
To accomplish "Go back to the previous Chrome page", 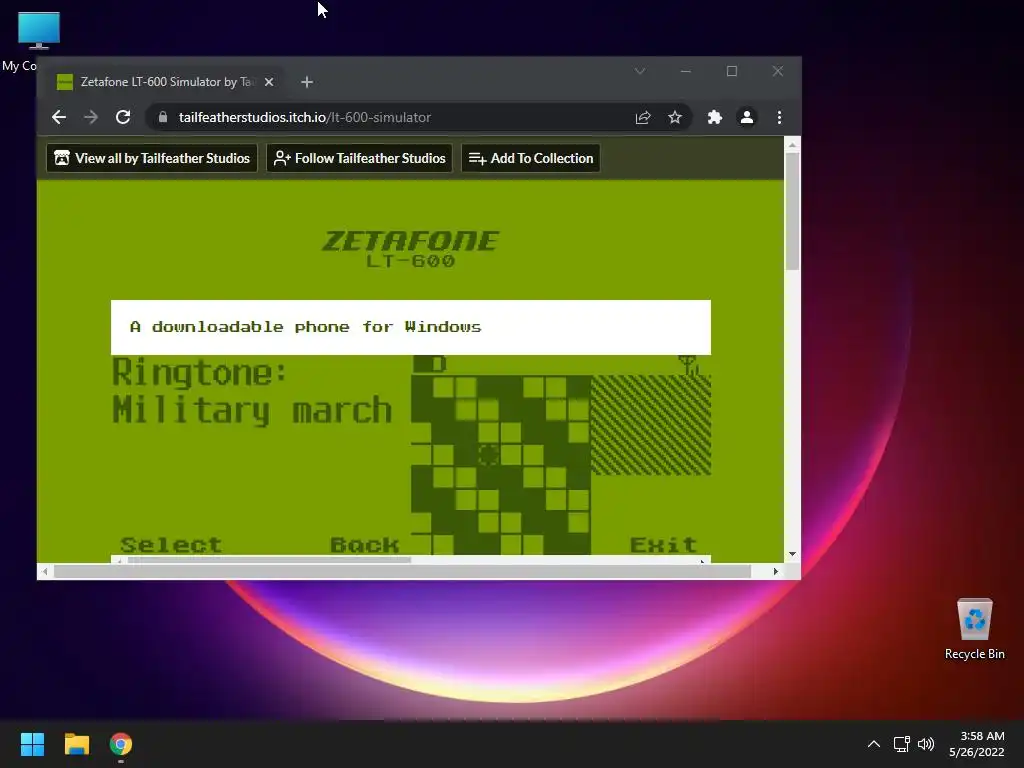I will click(59, 117).
